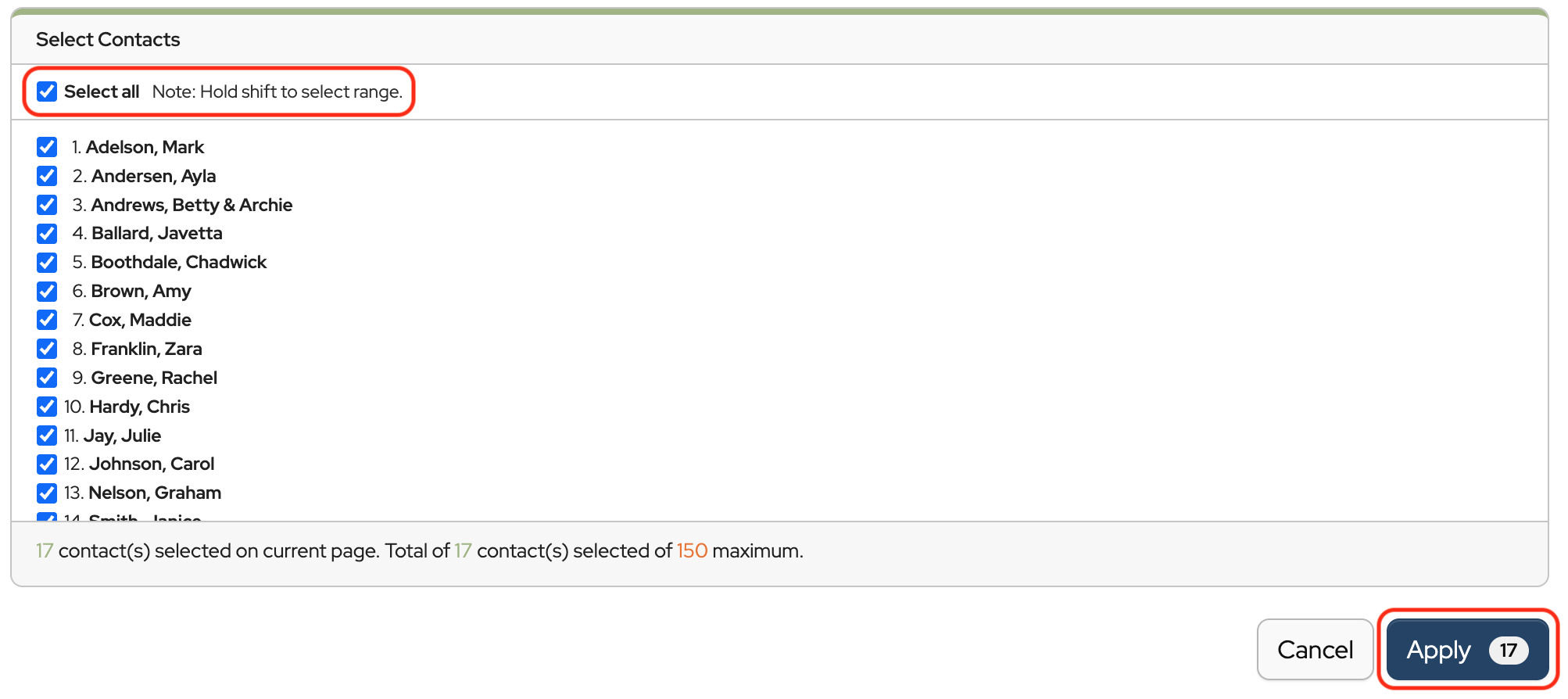The image size is (1568, 699).
Task: Click the Select all label text
Action: [x=102, y=91]
